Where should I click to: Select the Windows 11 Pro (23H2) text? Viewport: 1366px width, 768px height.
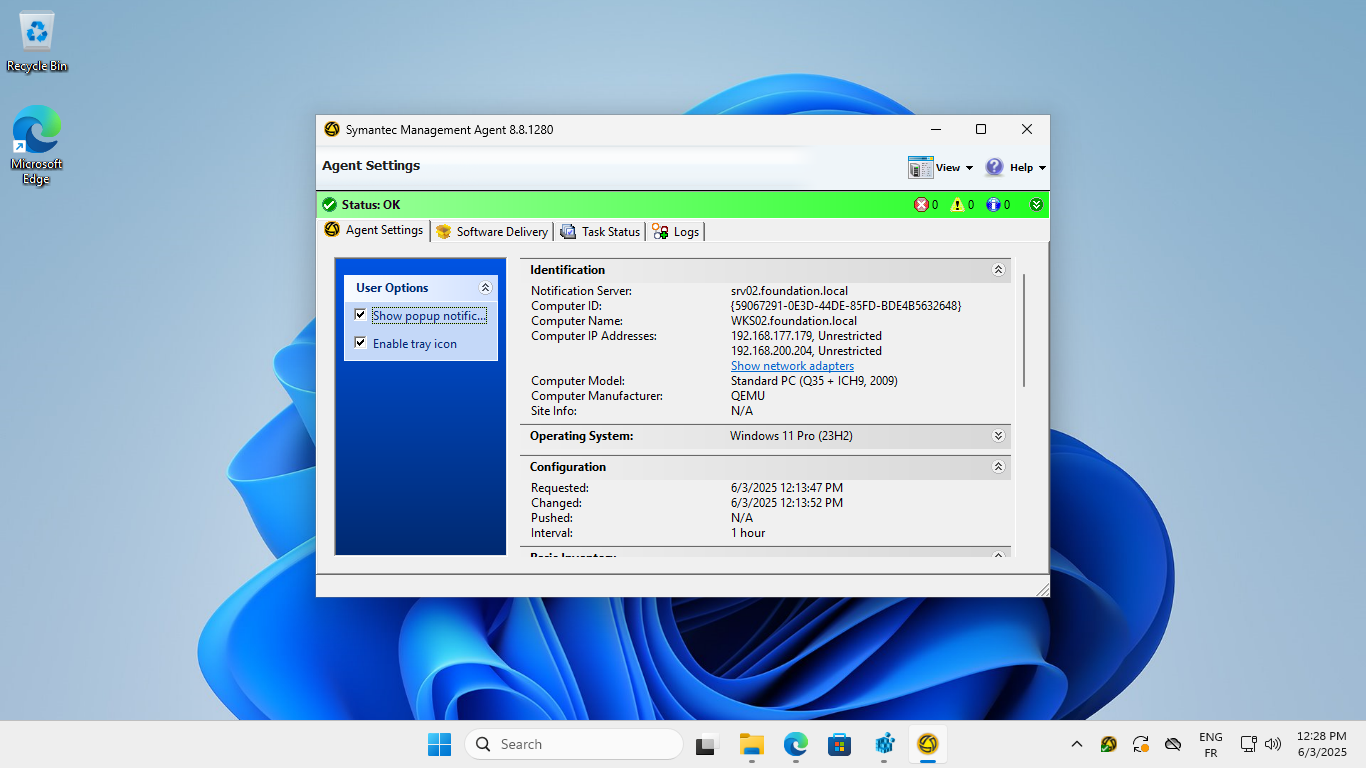pyautogui.click(x=791, y=436)
